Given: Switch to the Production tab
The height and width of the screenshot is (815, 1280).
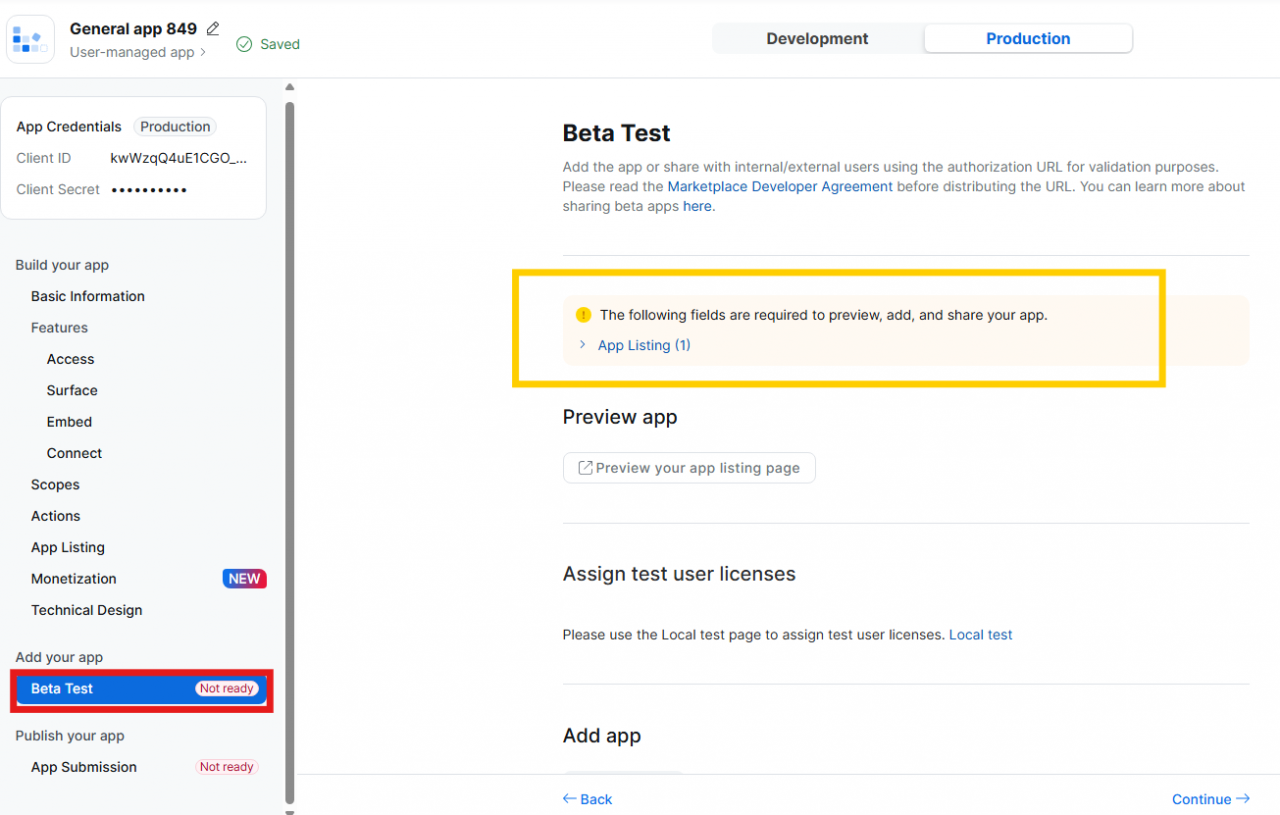Looking at the screenshot, I should 1028,39.
